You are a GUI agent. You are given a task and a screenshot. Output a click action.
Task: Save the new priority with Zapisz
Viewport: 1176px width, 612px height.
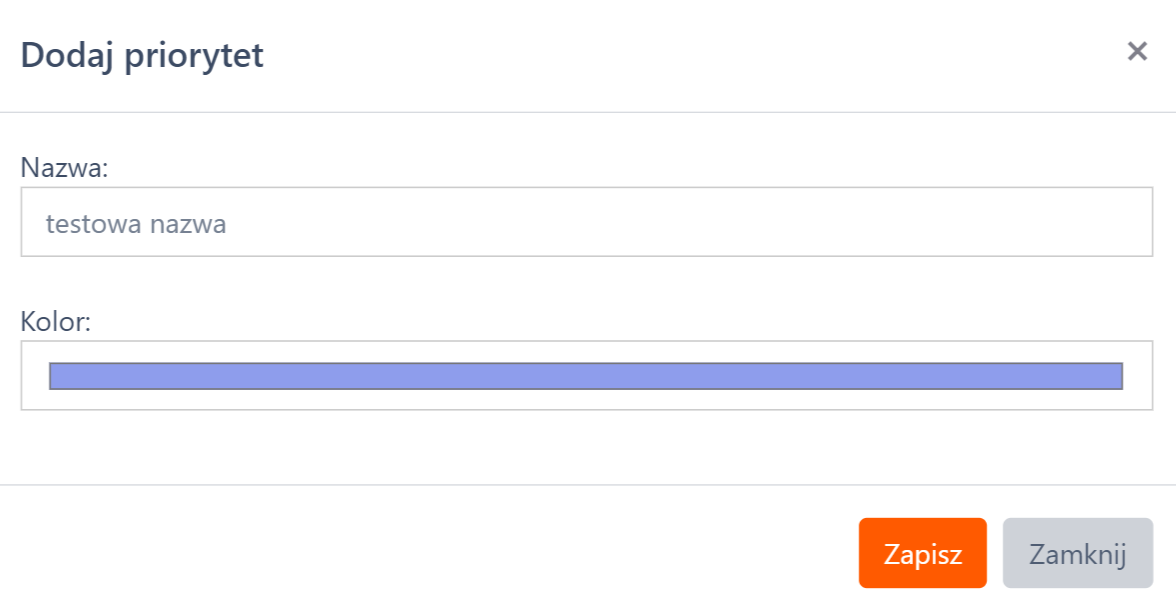click(922, 553)
